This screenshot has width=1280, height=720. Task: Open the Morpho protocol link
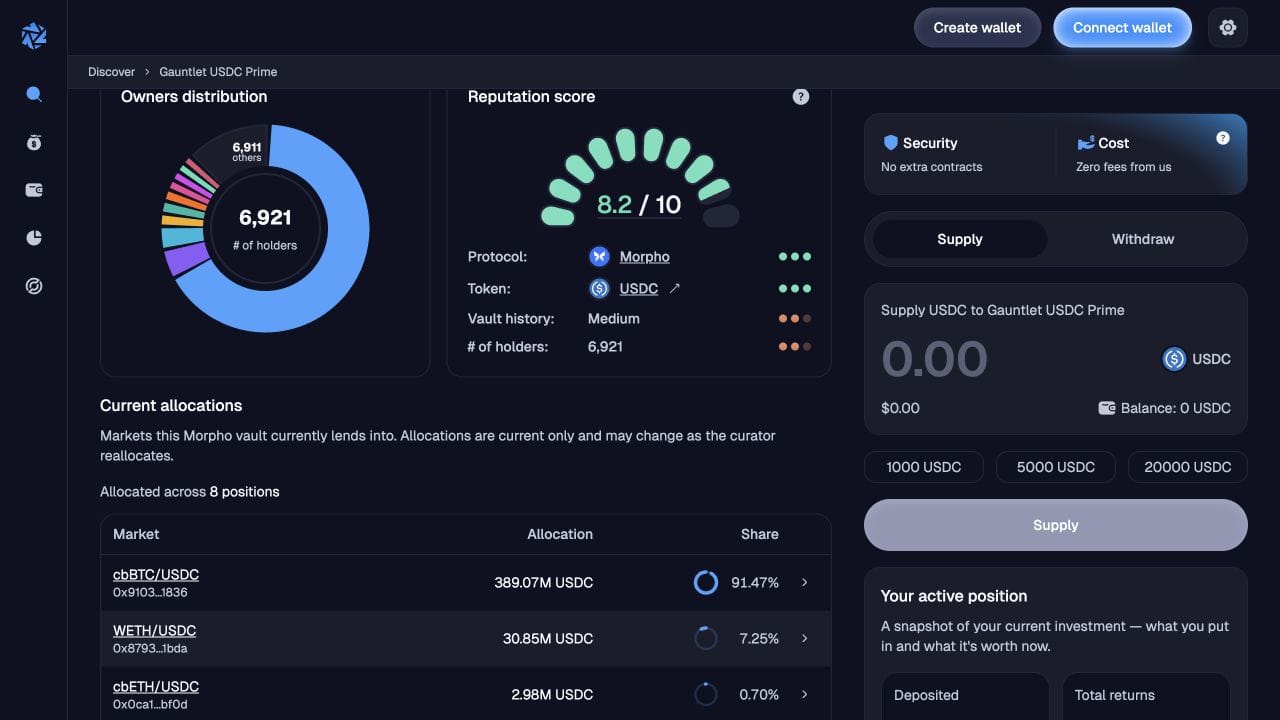click(644, 257)
